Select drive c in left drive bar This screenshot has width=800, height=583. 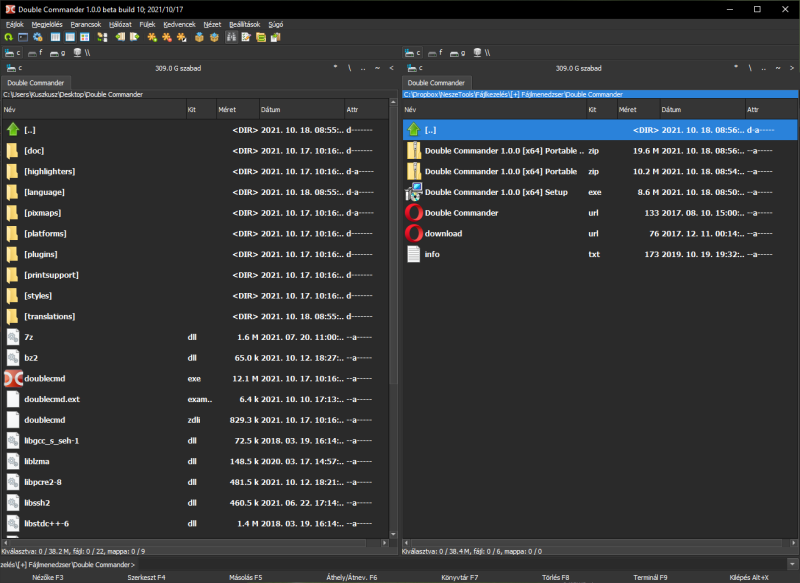(13, 53)
